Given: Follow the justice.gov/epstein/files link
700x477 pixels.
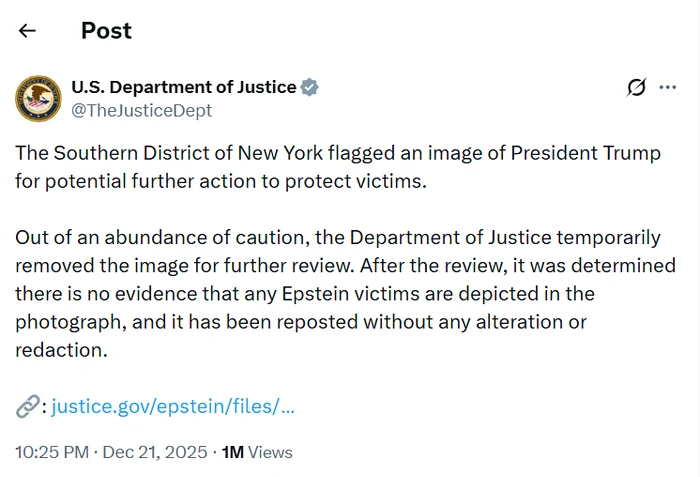Looking at the screenshot, I should 173,406.
